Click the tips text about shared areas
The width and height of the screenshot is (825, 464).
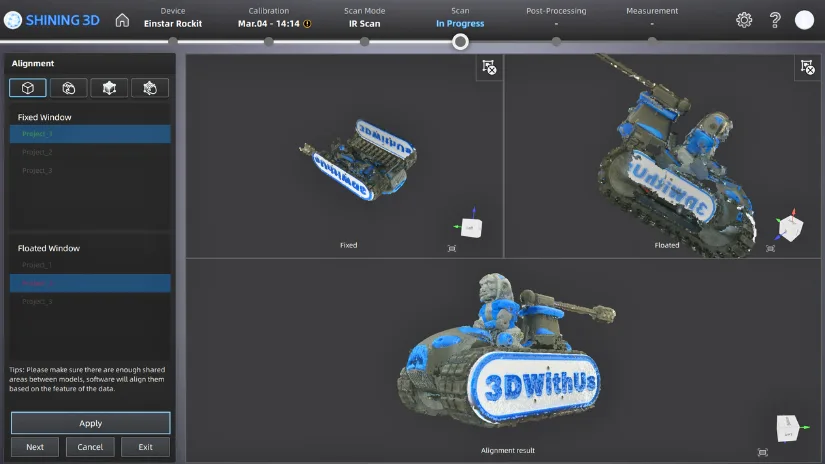pyautogui.click(x=87, y=379)
